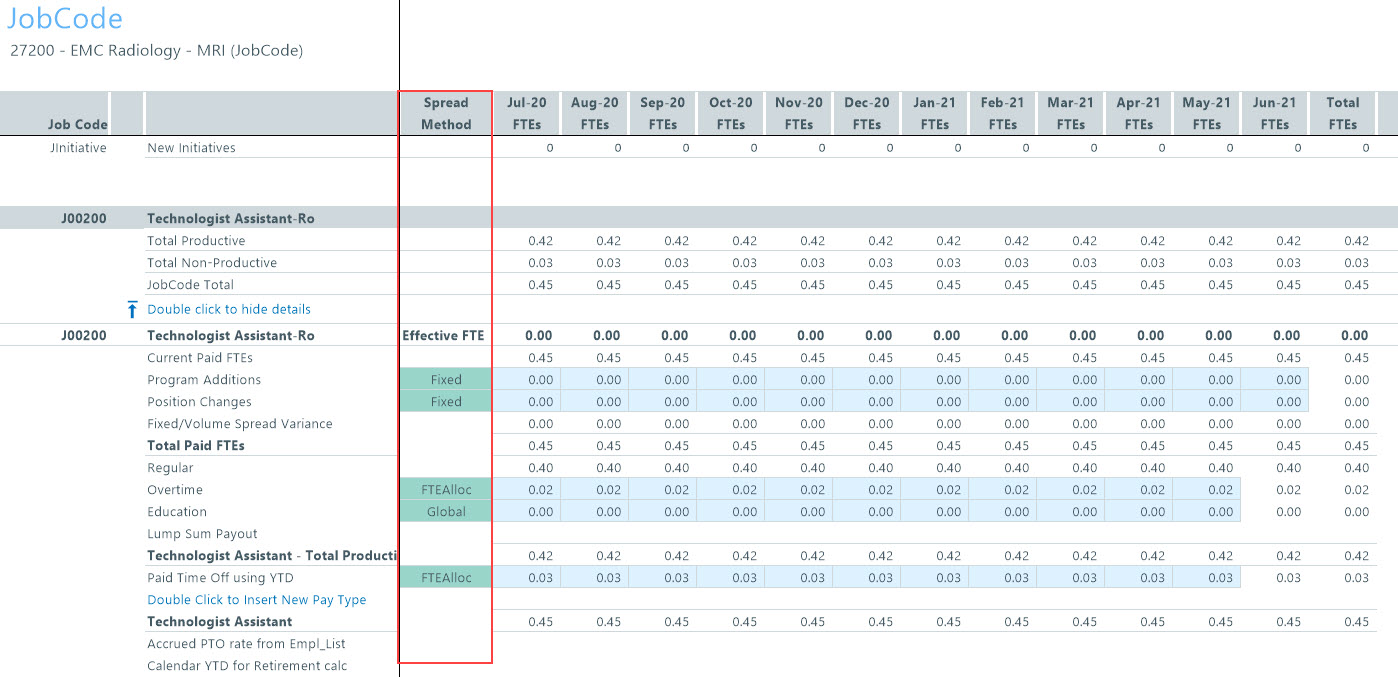Click the 'Double click to hide details' link
The width and height of the screenshot is (1398, 677).
228,309
